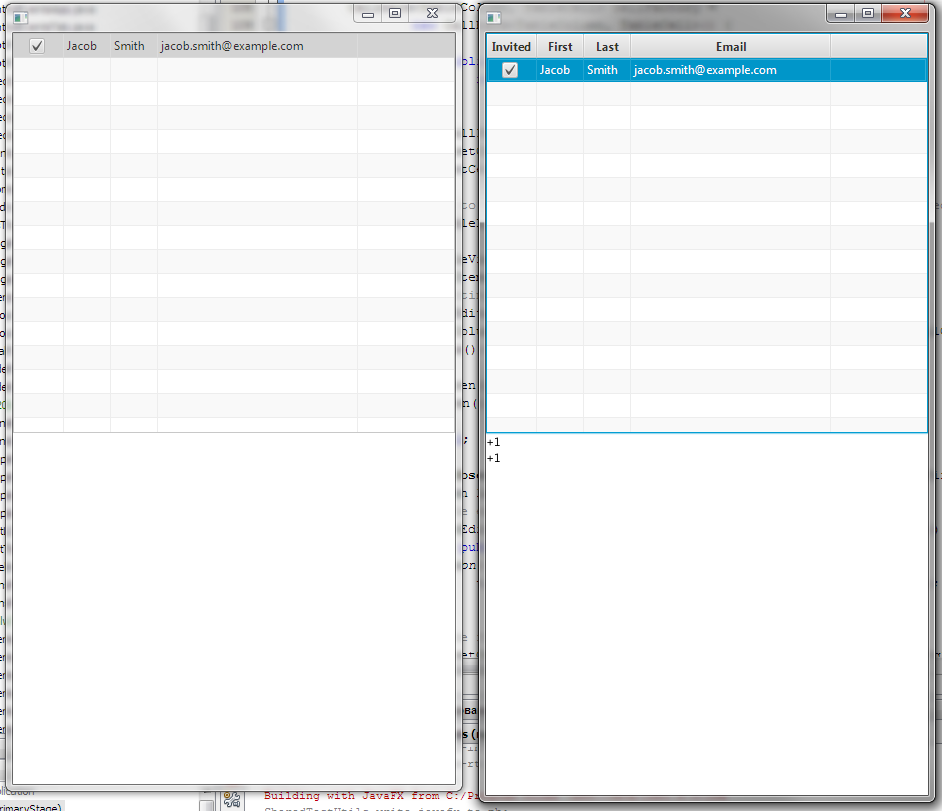The height and width of the screenshot is (811, 942).
Task: Toggle the Invited checkbox in the highlighted row
Action: coord(510,70)
